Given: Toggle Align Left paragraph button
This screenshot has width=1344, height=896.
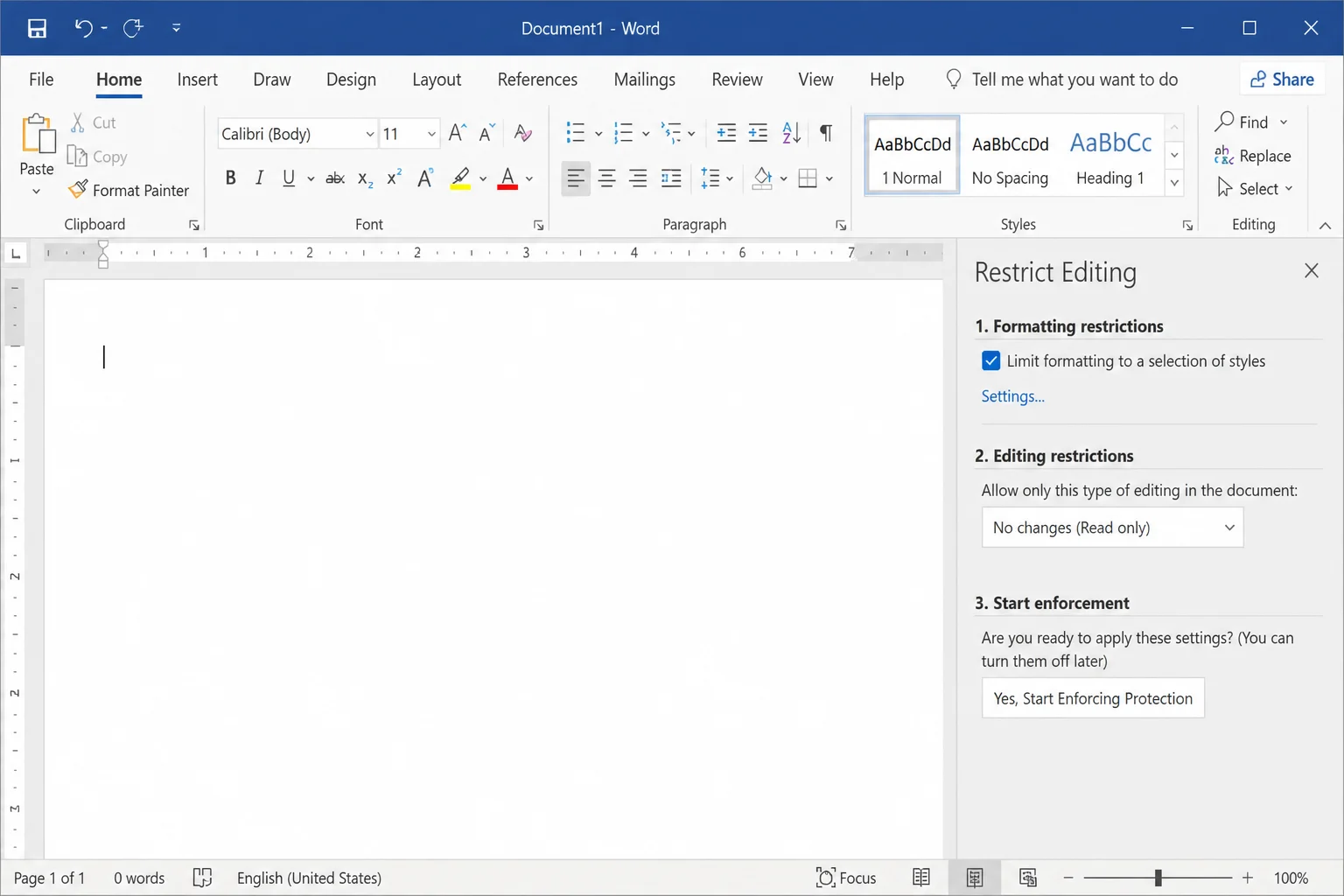Looking at the screenshot, I should pyautogui.click(x=575, y=178).
